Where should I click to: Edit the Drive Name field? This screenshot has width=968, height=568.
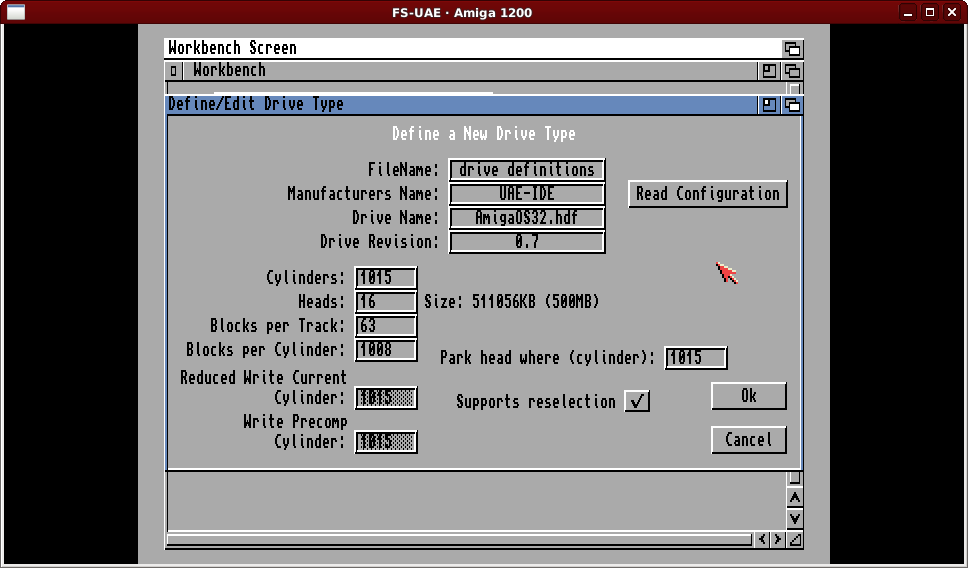click(527, 218)
